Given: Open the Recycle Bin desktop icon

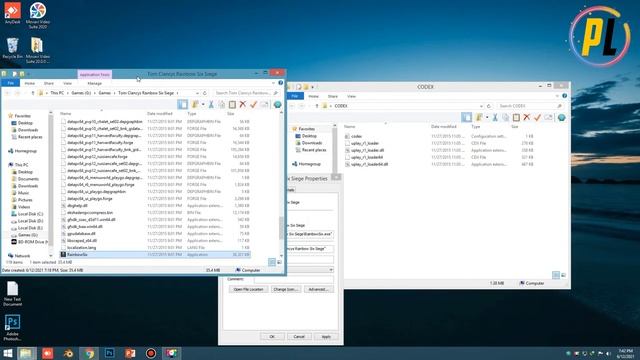Looking at the screenshot, I should pos(12,48).
